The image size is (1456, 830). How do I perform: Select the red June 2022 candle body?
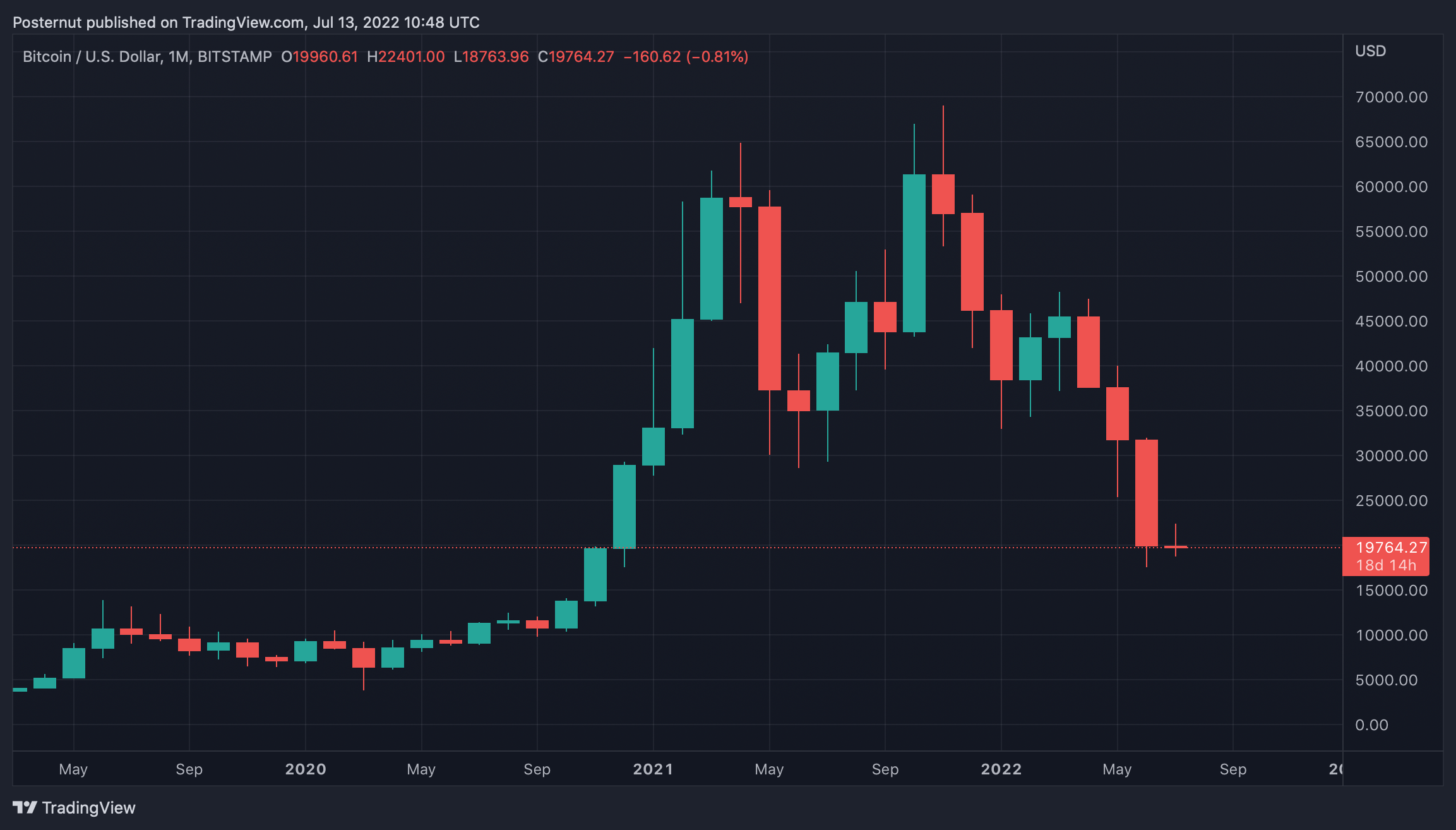point(1147,493)
